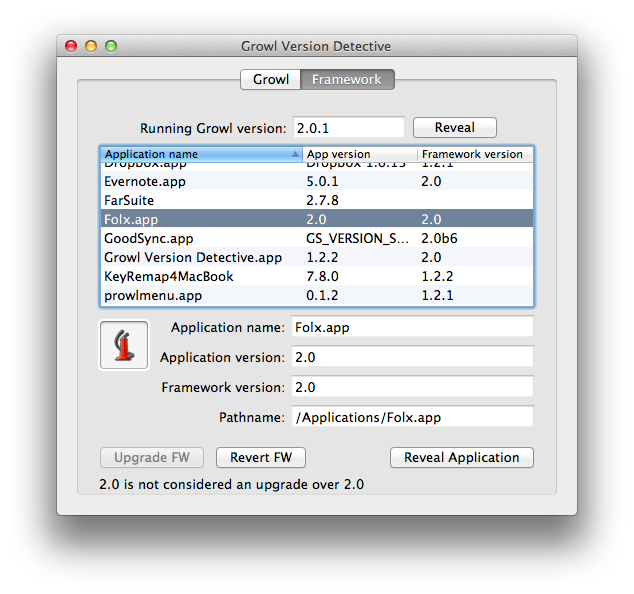Zoom the window with the green button
This screenshot has width=634, height=594.
111,46
